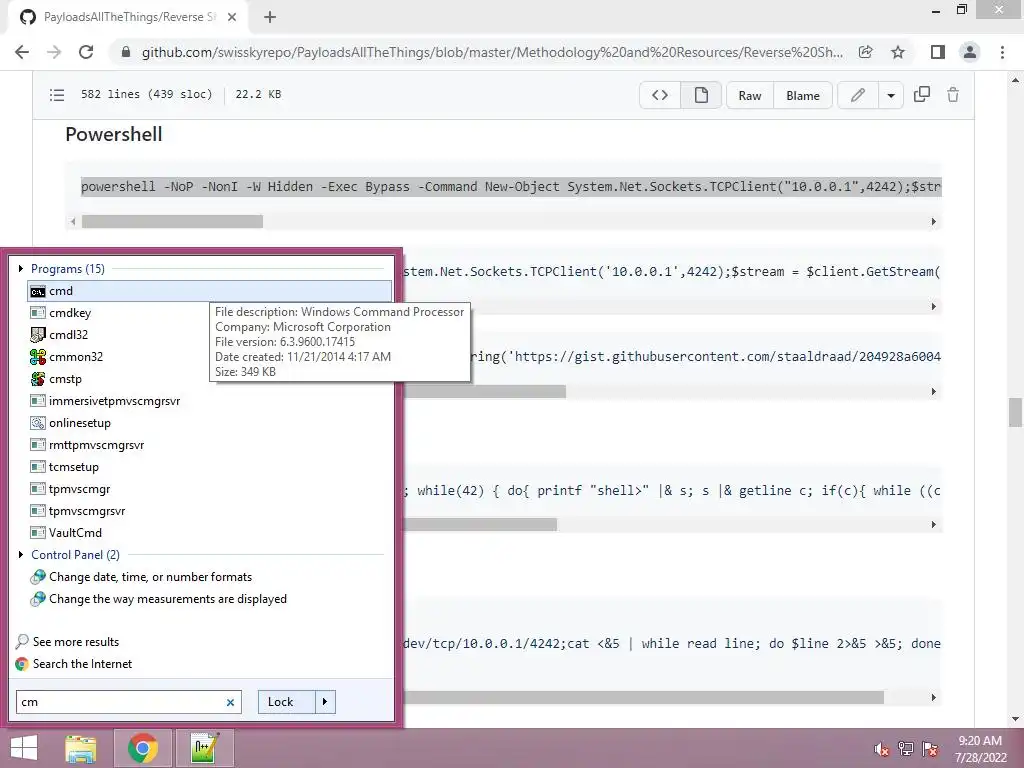The image size is (1024, 768).
Task: Open edit options dropdown arrow
Action: coord(891,95)
